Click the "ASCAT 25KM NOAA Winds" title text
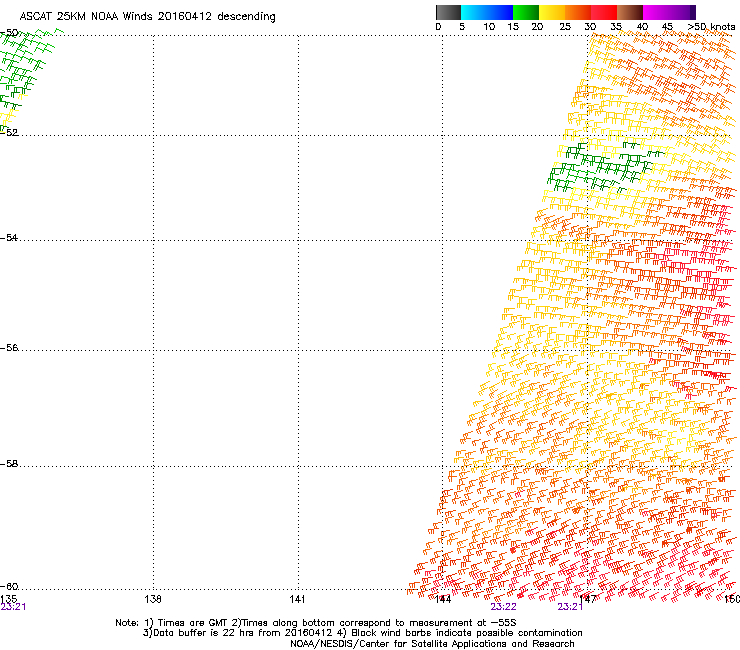Viewport: 740px width, 650px height. [86, 16]
